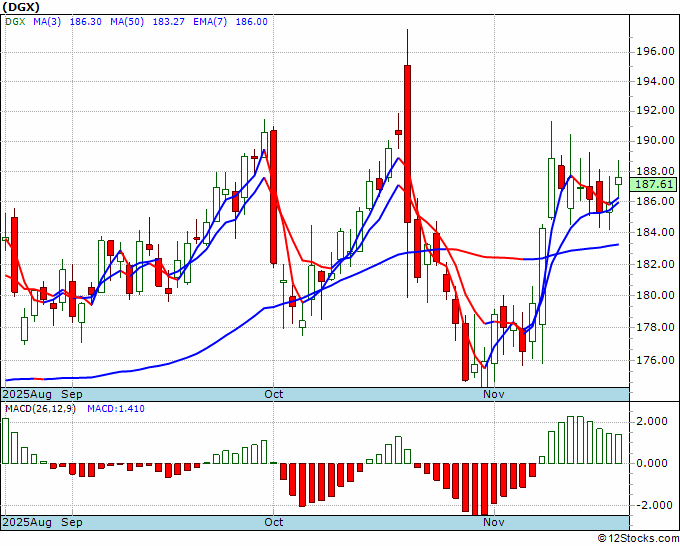The image size is (680, 546).
Task: Click the current price tag 187.61
Action: click(x=654, y=184)
